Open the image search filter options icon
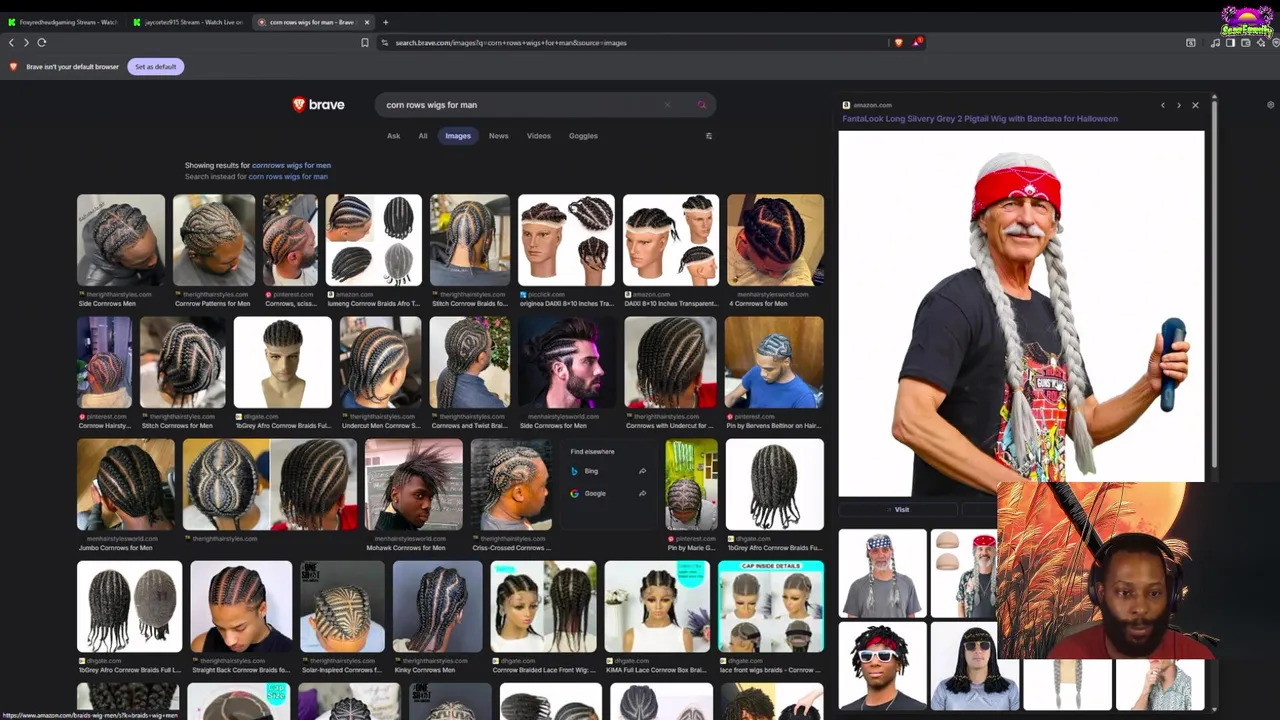Image resolution: width=1280 pixels, height=720 pixels. (709, 136)
